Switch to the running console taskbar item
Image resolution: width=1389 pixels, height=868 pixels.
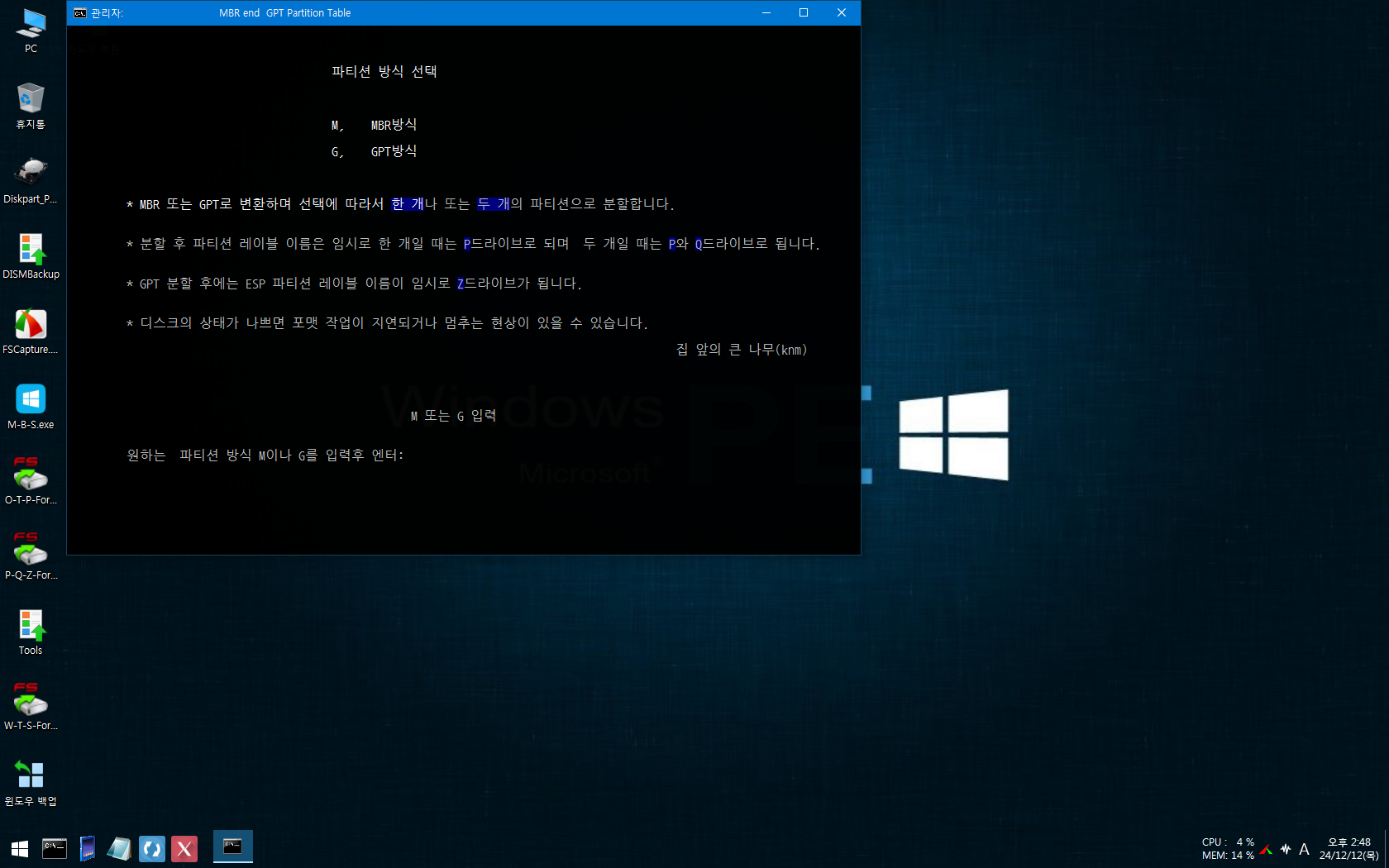point(233,847)
